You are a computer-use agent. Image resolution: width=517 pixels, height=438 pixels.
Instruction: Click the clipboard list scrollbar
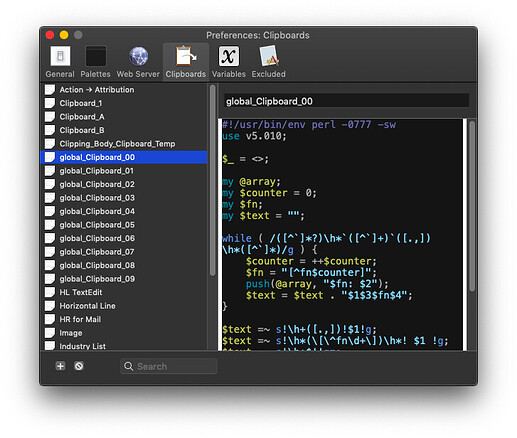[212, 180]
